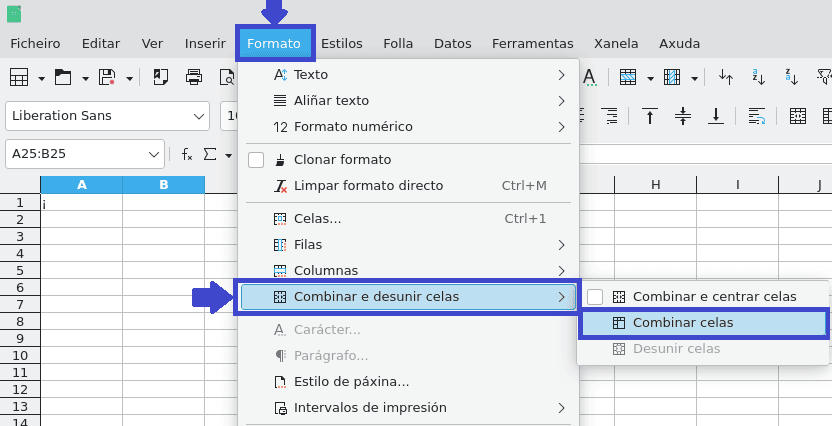Viewport: 832px width, 426px height.
Task: Click the Sum sigma icon
Action: (210, 154)
